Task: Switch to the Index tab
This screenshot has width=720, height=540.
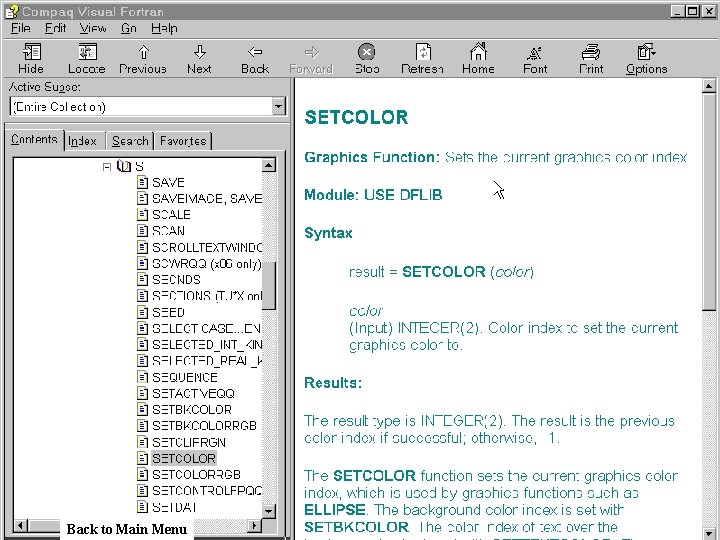Action: [83, 141]
